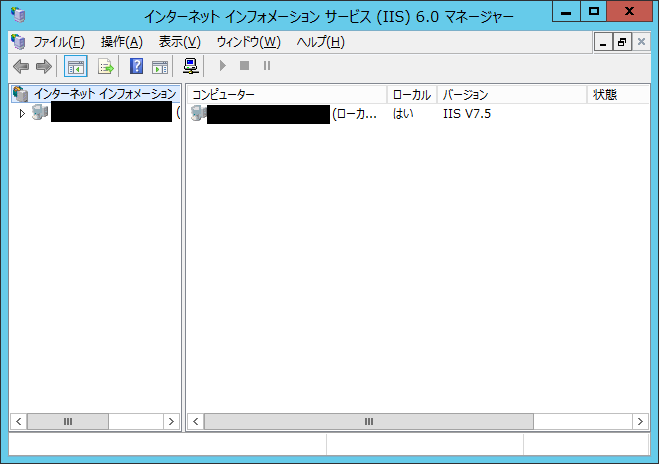The height and width of the screenshot is (464, 659).
Task: Click the server icon in the tree pane
Action: [40, 113]
